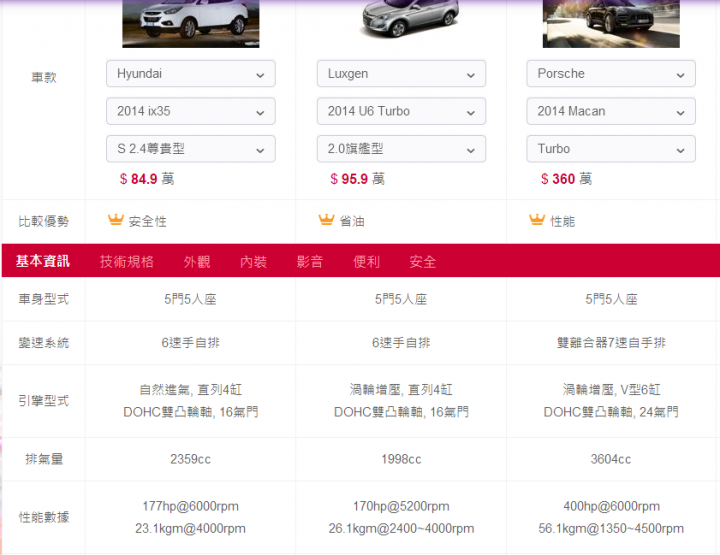Click the 自然進氣, 直列4缸 engine text
The image size is (720, 555).
[x=191, y=390]
